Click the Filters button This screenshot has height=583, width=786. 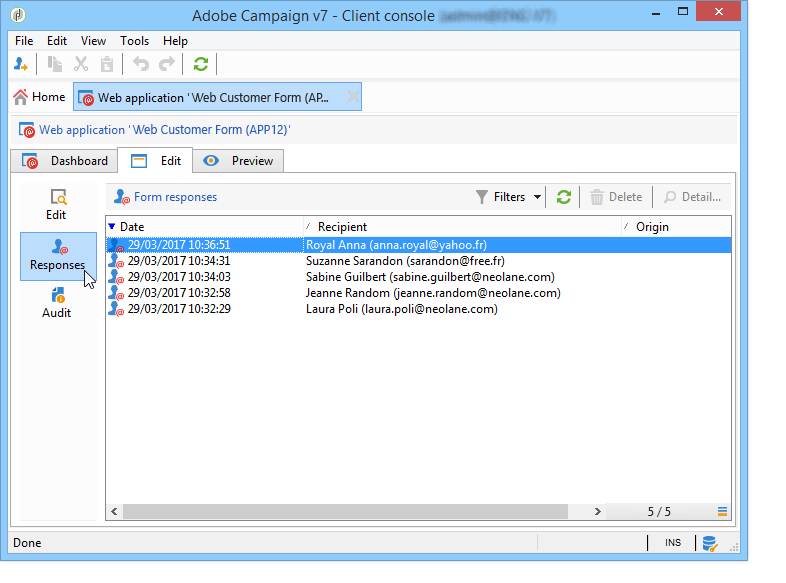point(500,197)
